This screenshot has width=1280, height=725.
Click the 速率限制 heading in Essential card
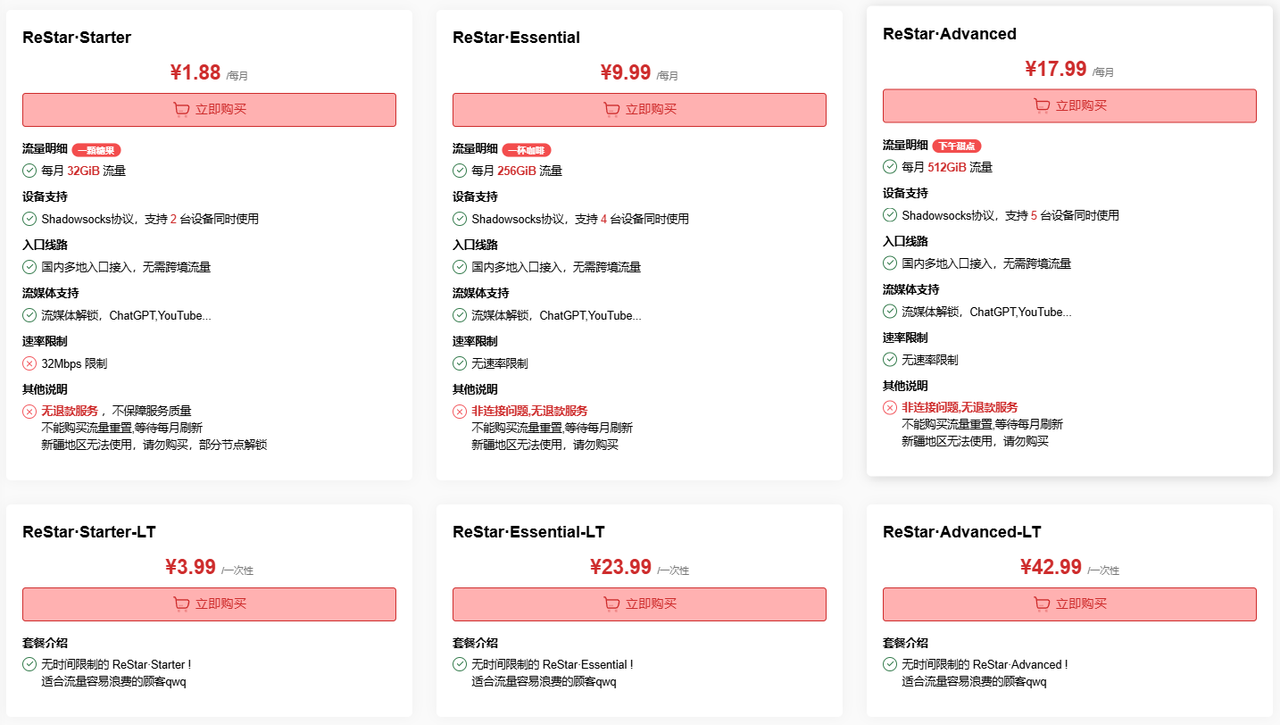(475, 342)
